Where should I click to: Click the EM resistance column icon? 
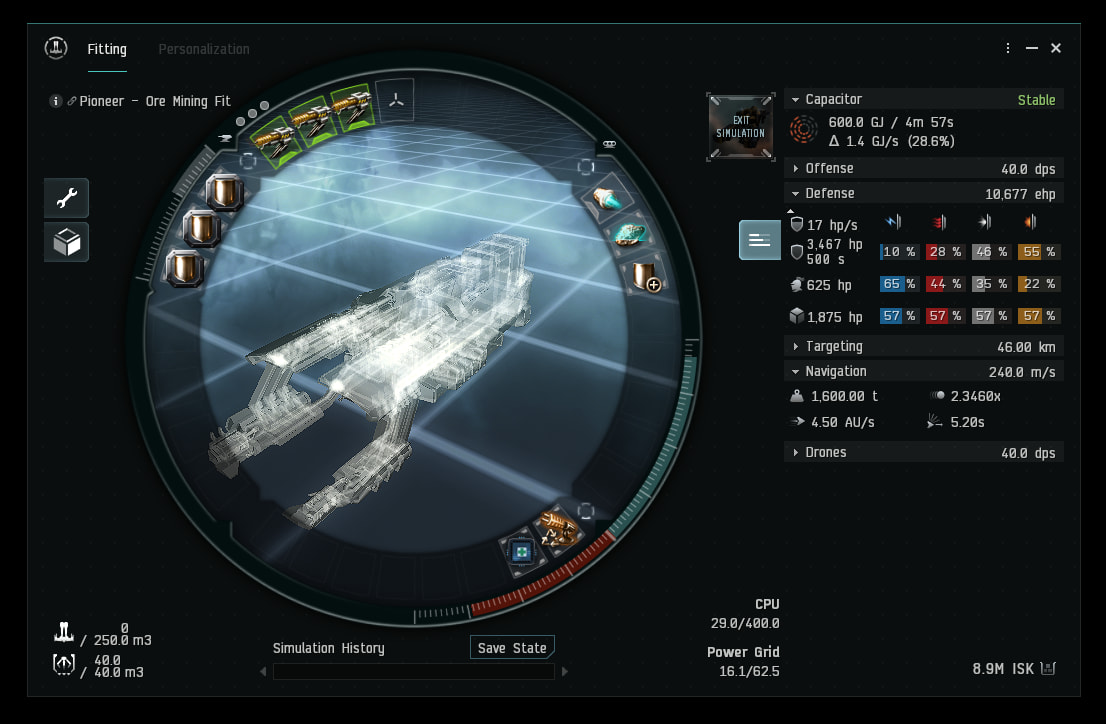pos(893,222)
